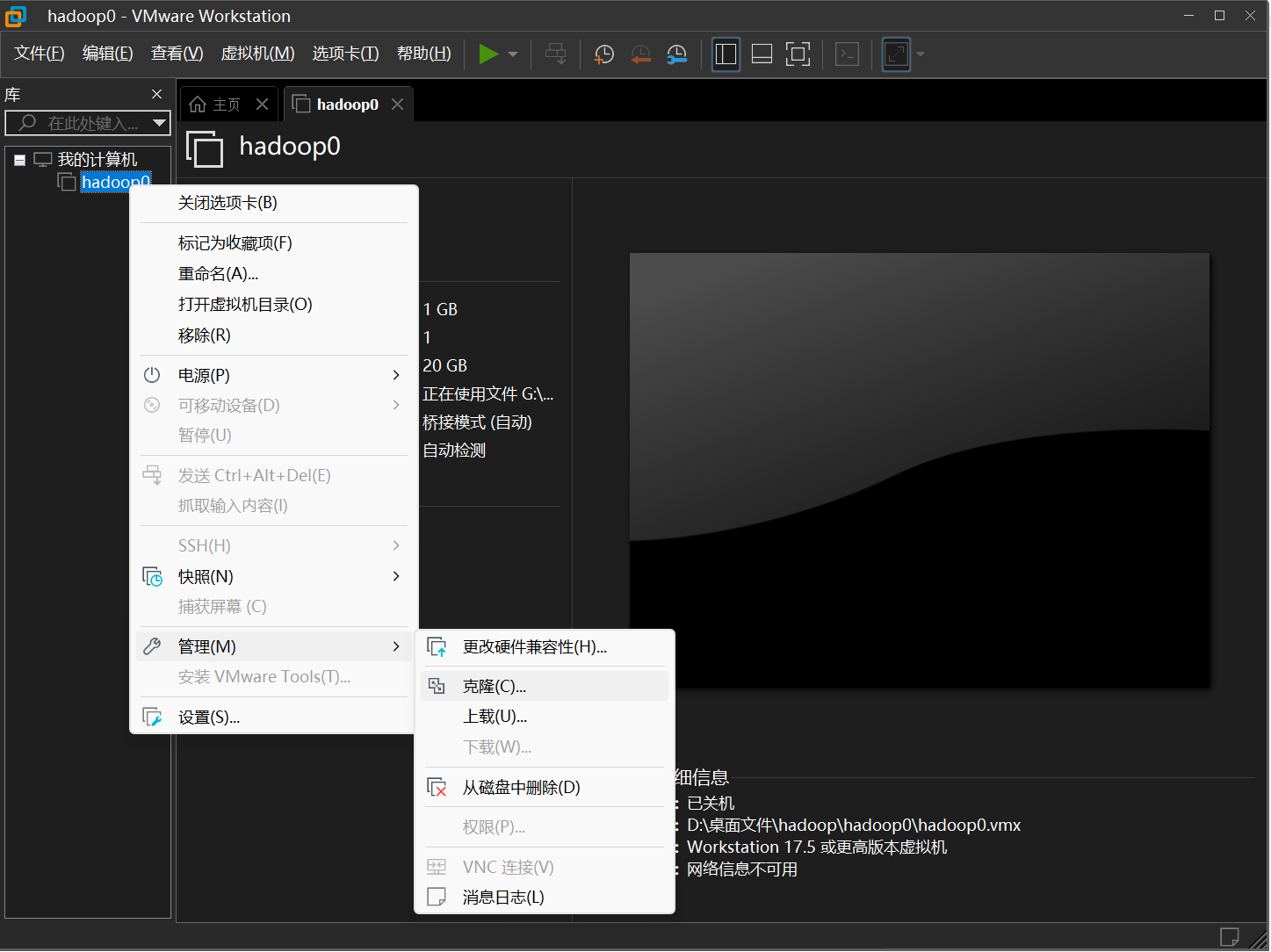1271x952 pixels.
Task: Click the console view toolbar icon
Action: tap(847, 54)
